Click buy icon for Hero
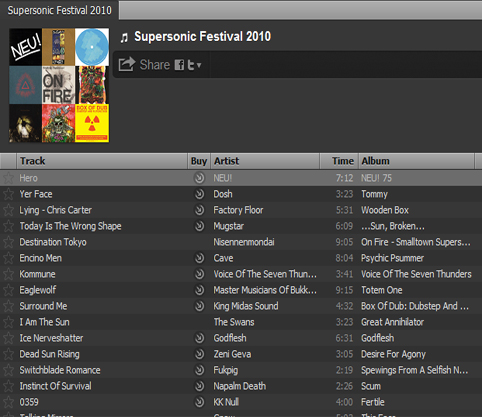This screenshot has height=417, width=482. 199,178
